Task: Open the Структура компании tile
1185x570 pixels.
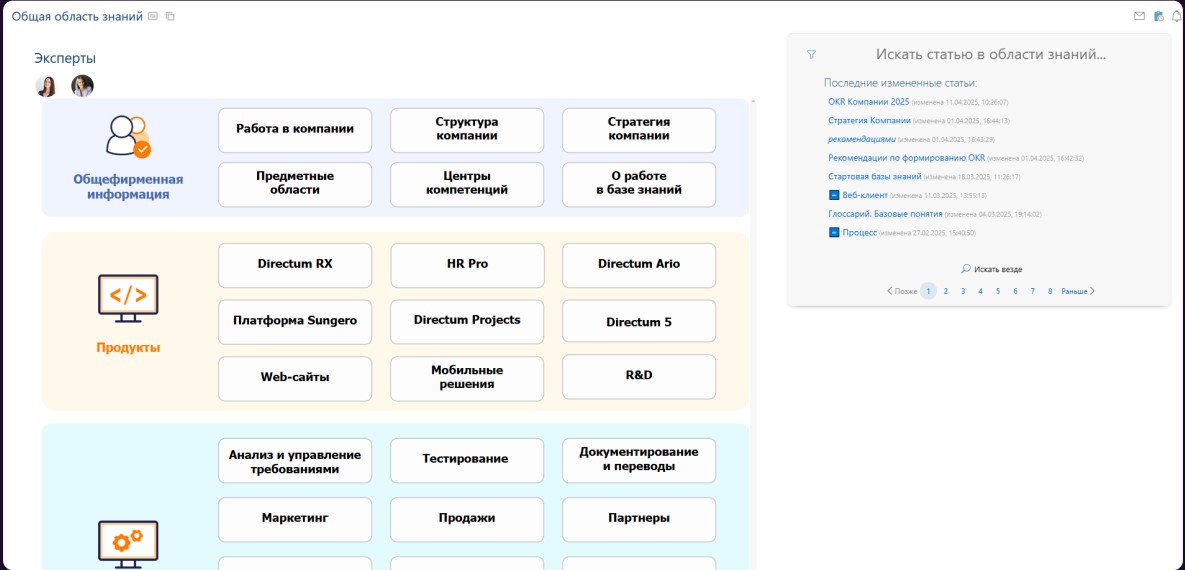Action: (x=466, y=130)
